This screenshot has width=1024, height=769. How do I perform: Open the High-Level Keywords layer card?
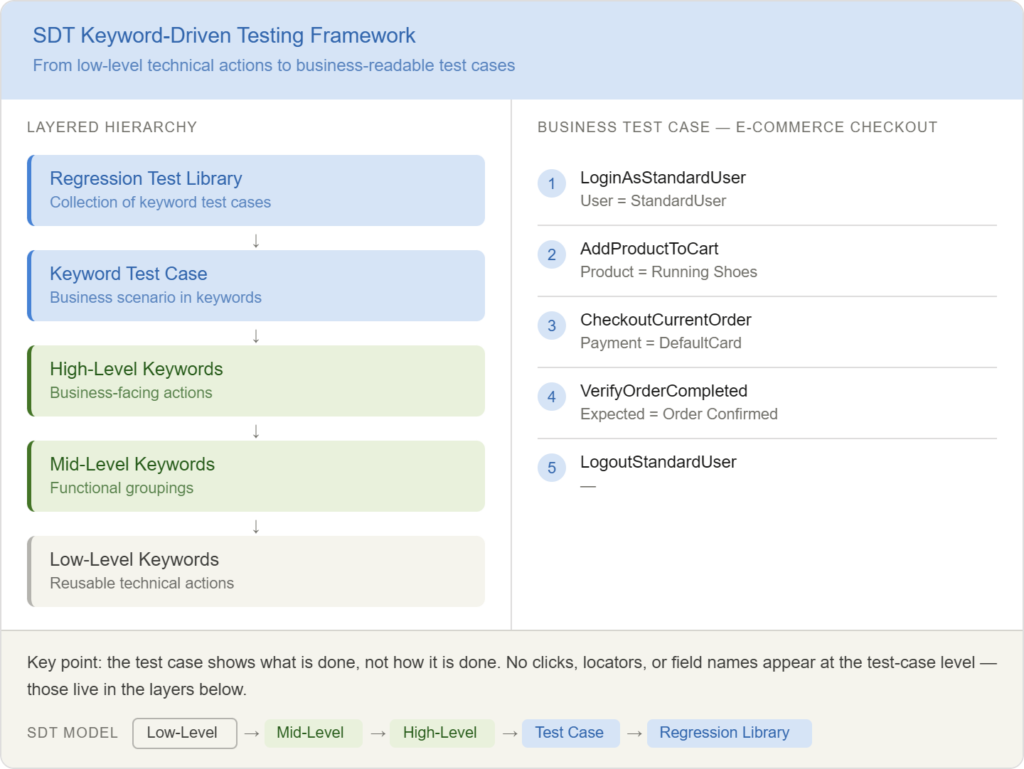258,380
